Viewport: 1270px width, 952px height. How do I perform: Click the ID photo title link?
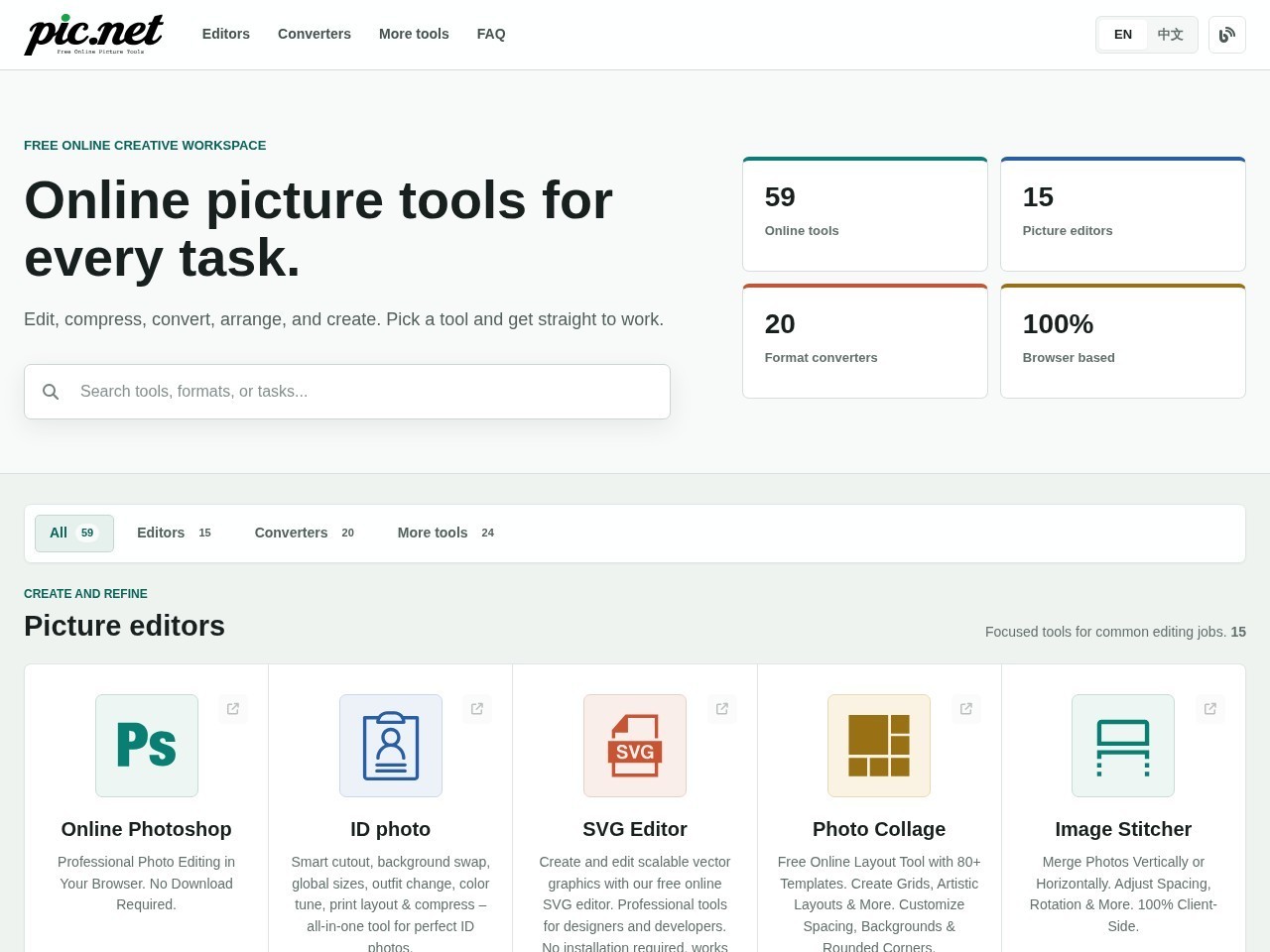pyautogui.click(x=391, y=829)
